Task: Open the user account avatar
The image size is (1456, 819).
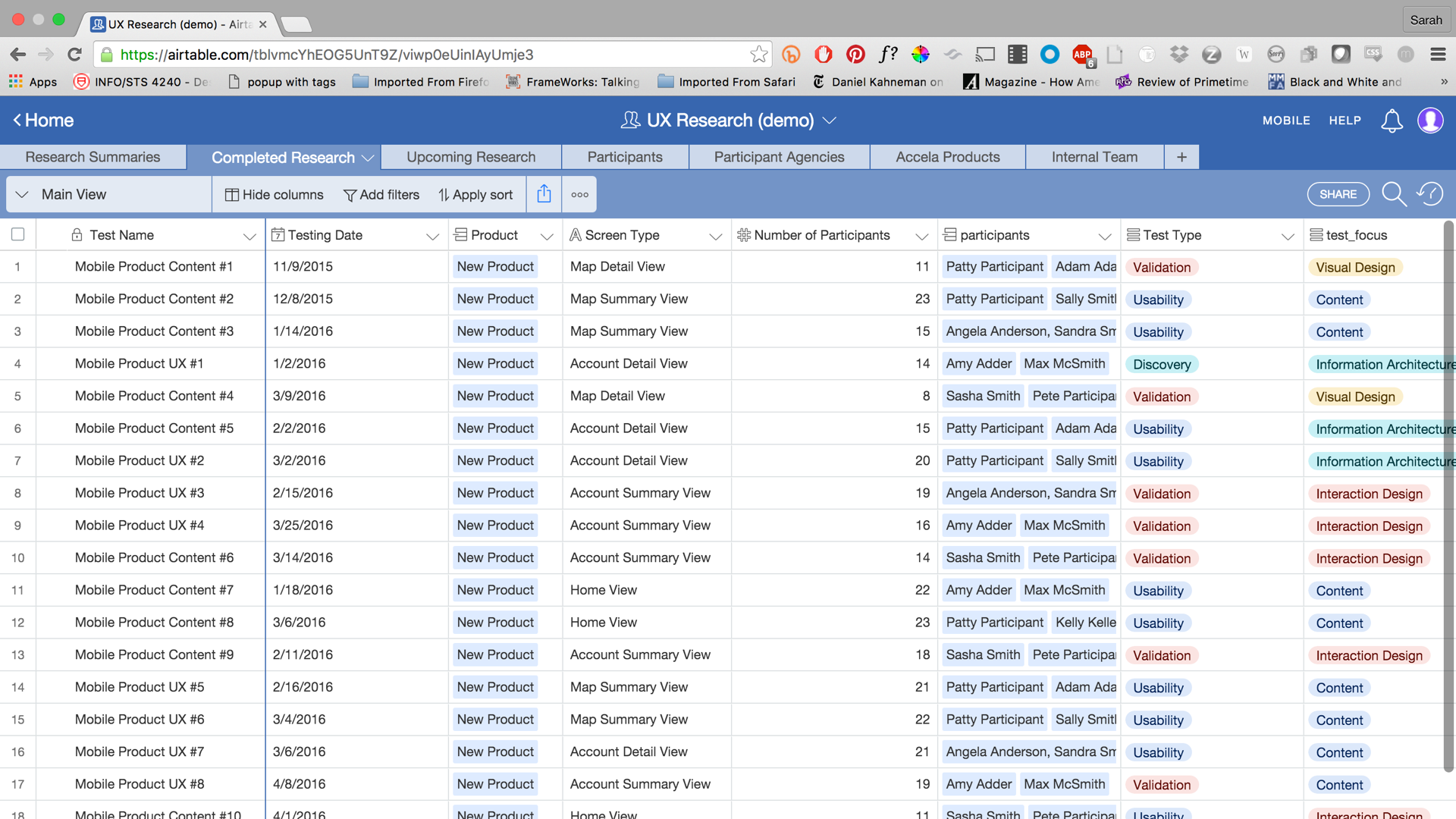Action: point(1430,121)
